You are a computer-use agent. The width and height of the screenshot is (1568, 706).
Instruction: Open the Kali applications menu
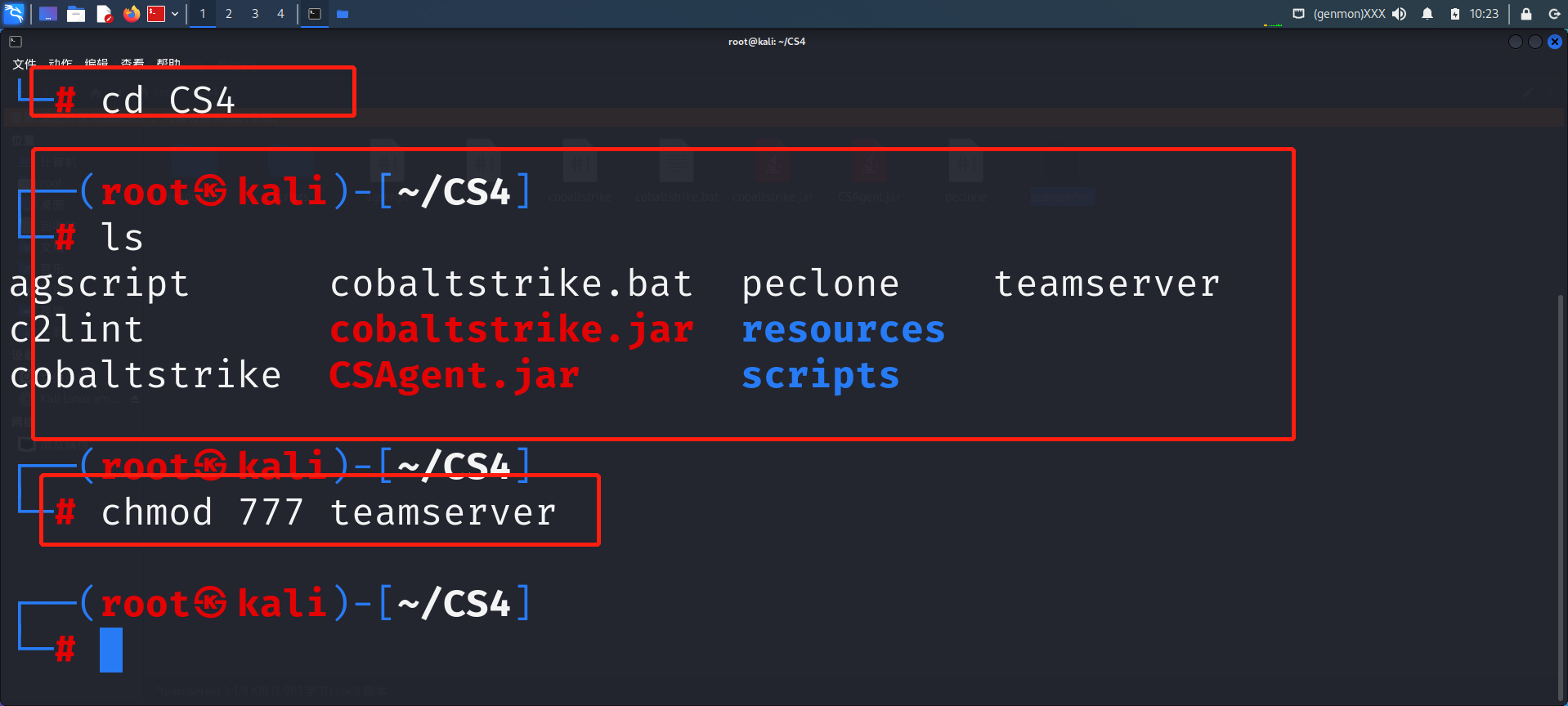point(14,13)
